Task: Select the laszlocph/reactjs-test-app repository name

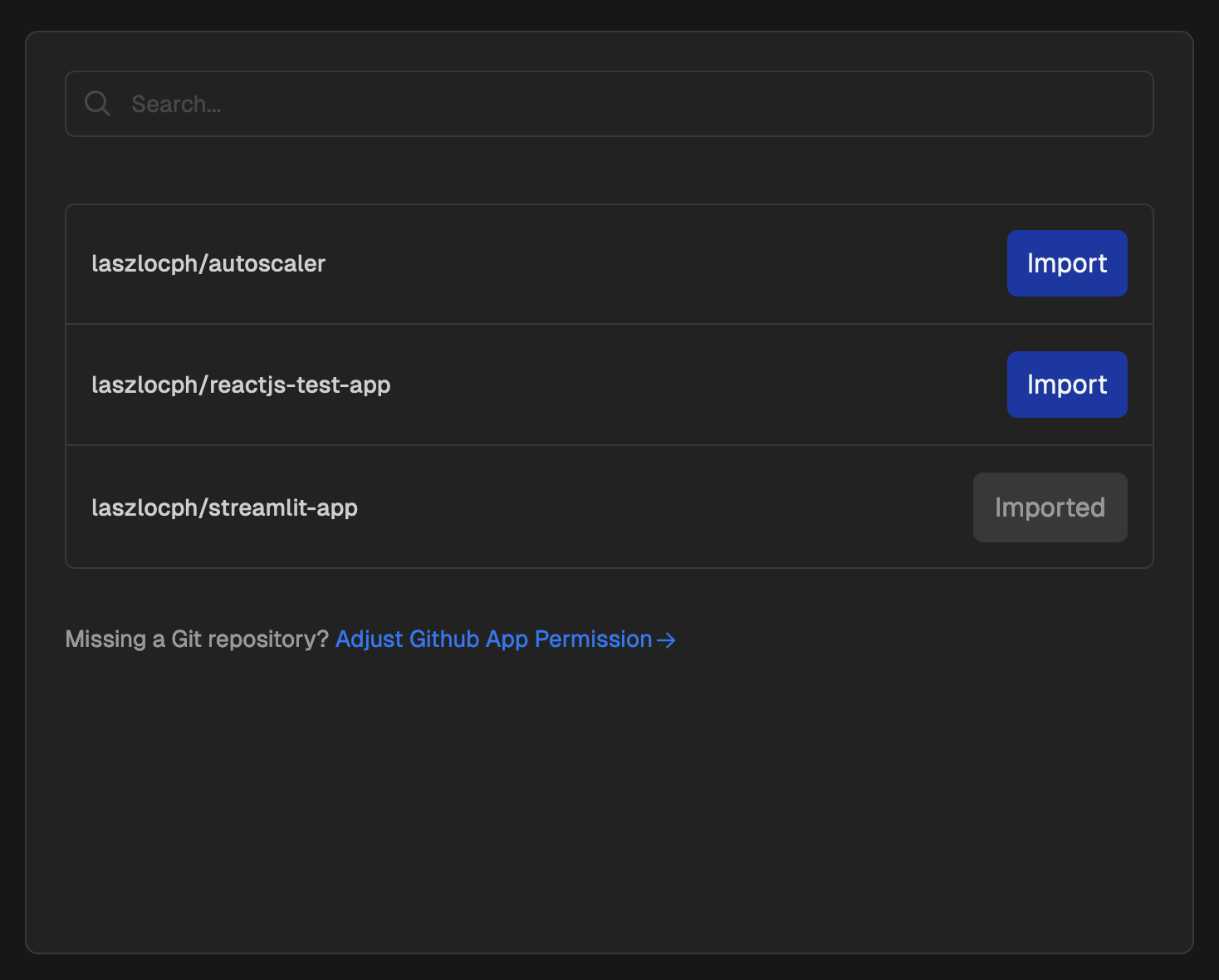Action: pos(241,385)
